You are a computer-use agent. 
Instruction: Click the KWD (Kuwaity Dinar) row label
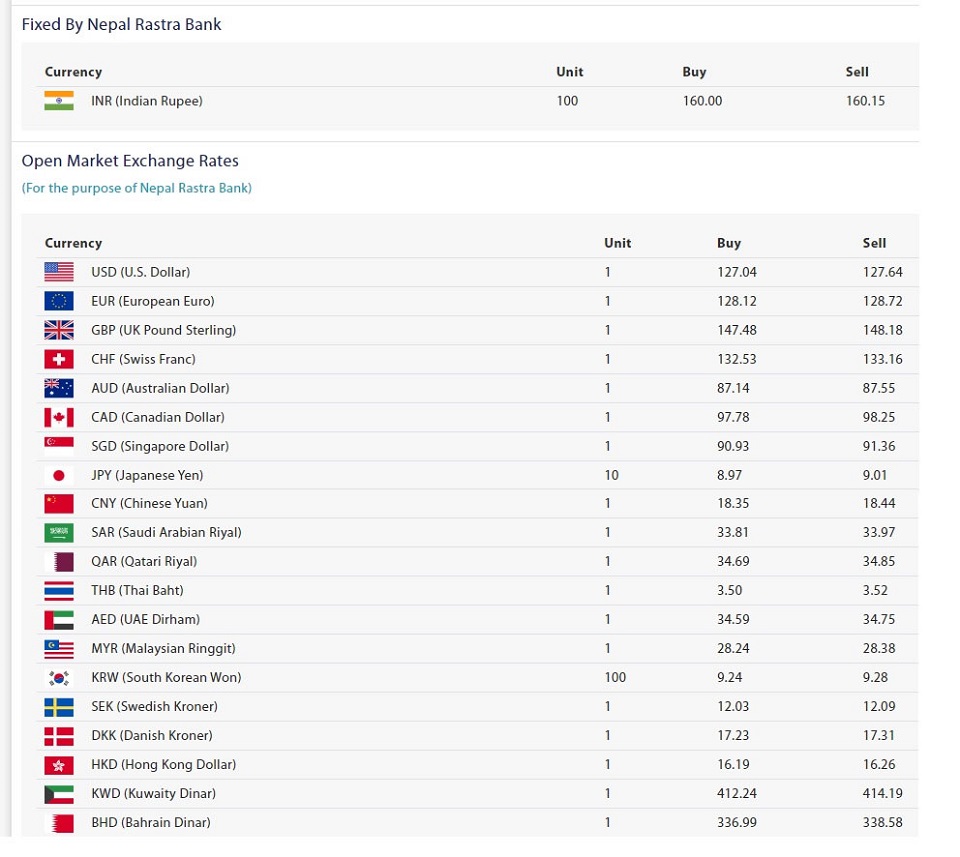pyautogui.click(x=154, y=793)
